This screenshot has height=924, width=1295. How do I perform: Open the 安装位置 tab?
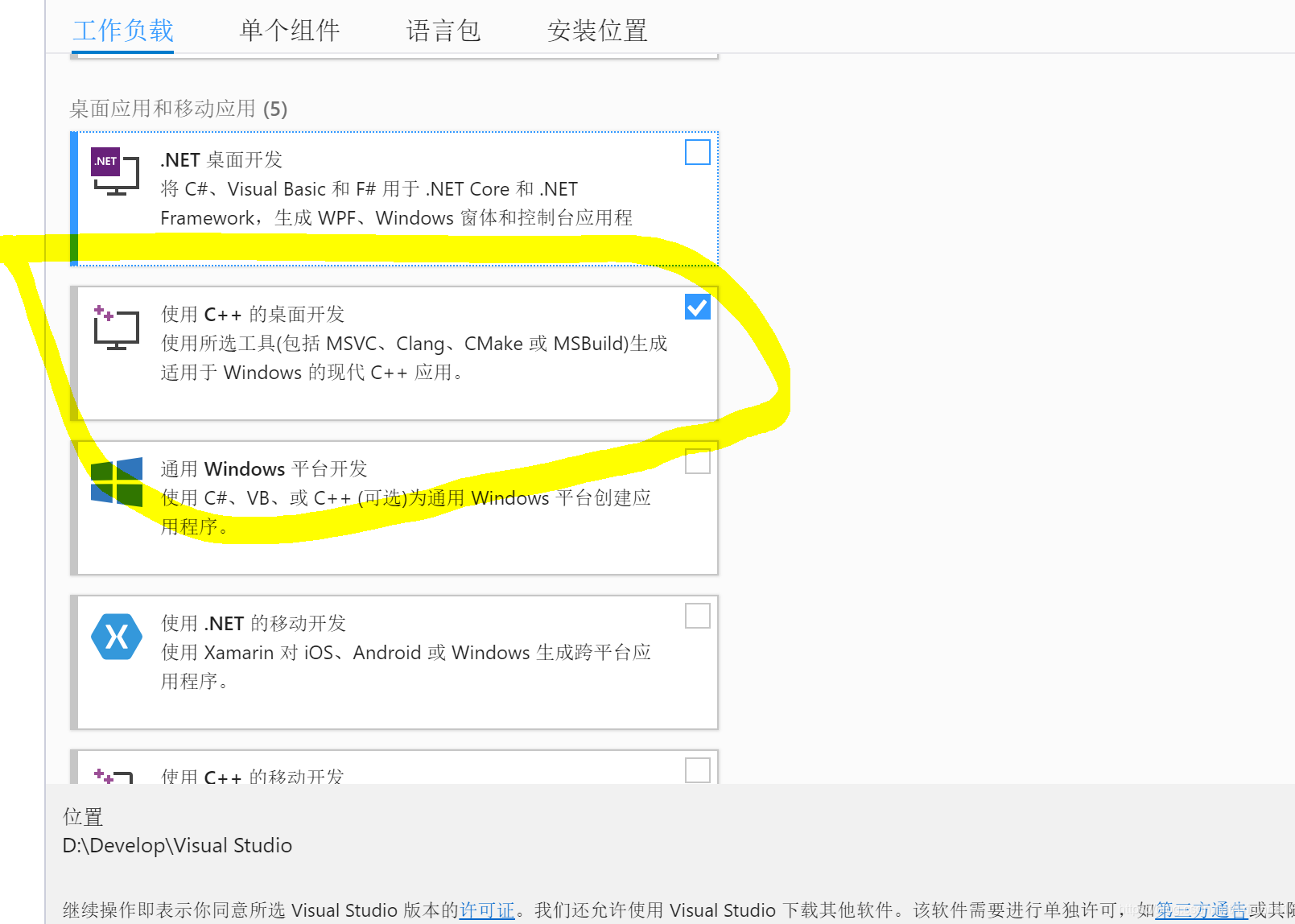coord(597,31)
